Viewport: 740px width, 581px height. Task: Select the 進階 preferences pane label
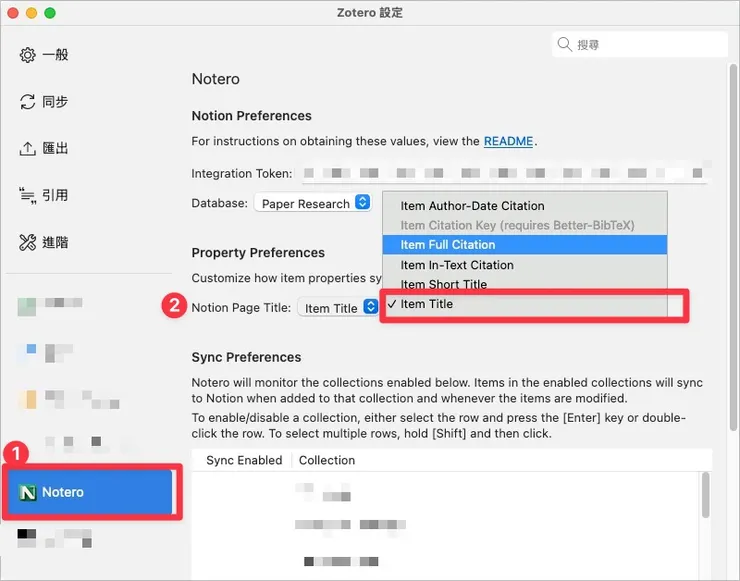55,242
